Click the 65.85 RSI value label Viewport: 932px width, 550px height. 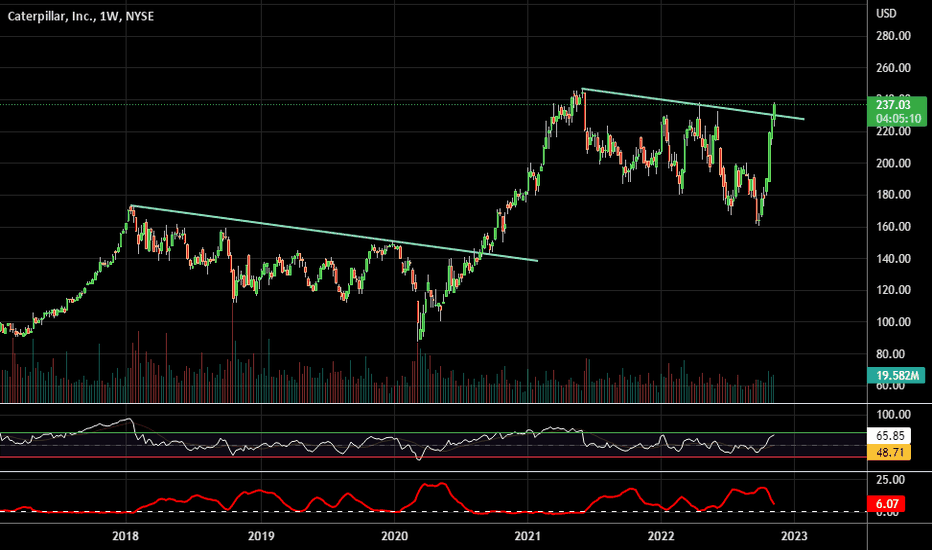pos(889,436)
